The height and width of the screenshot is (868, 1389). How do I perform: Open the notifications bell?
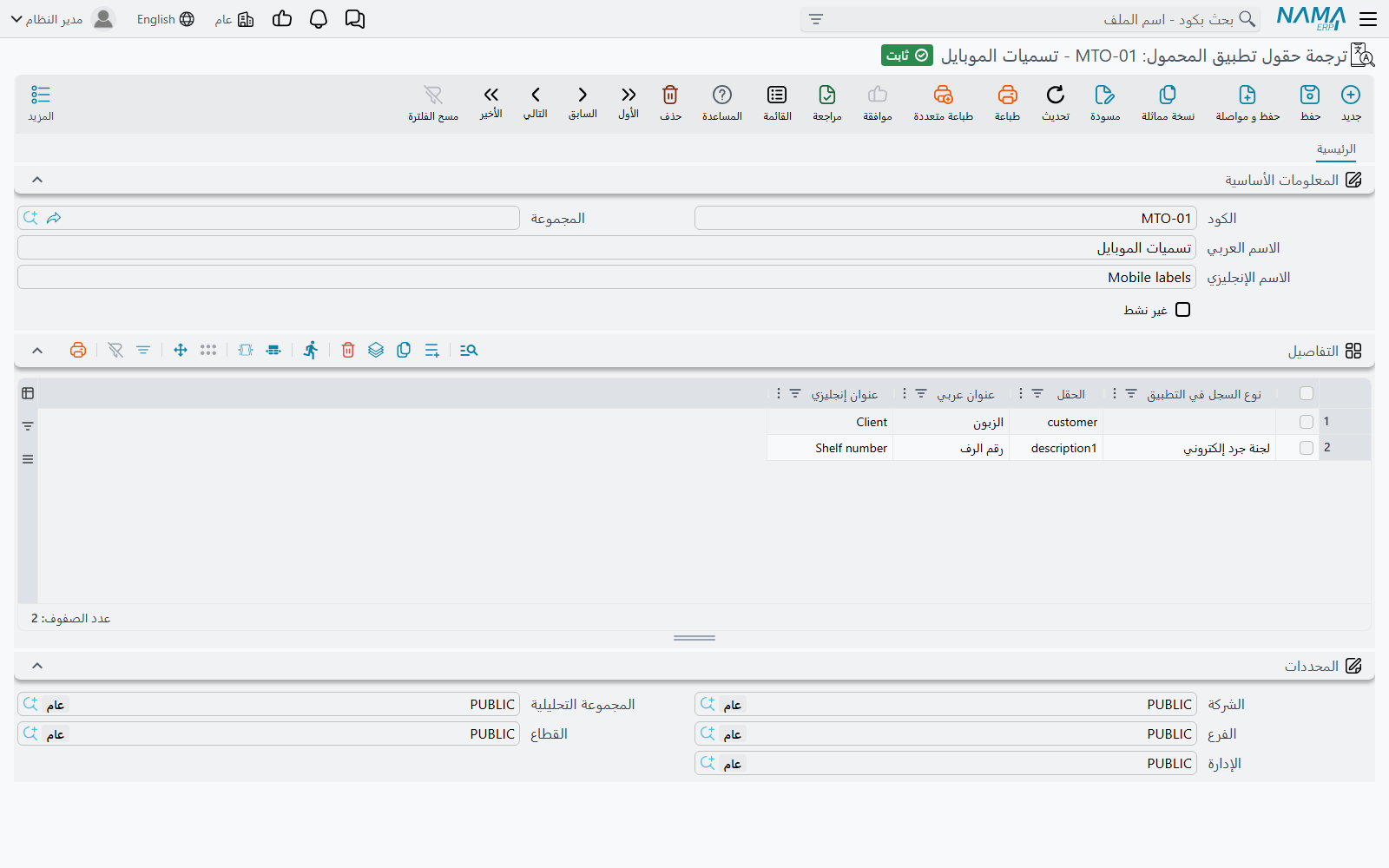coord(319,19)
